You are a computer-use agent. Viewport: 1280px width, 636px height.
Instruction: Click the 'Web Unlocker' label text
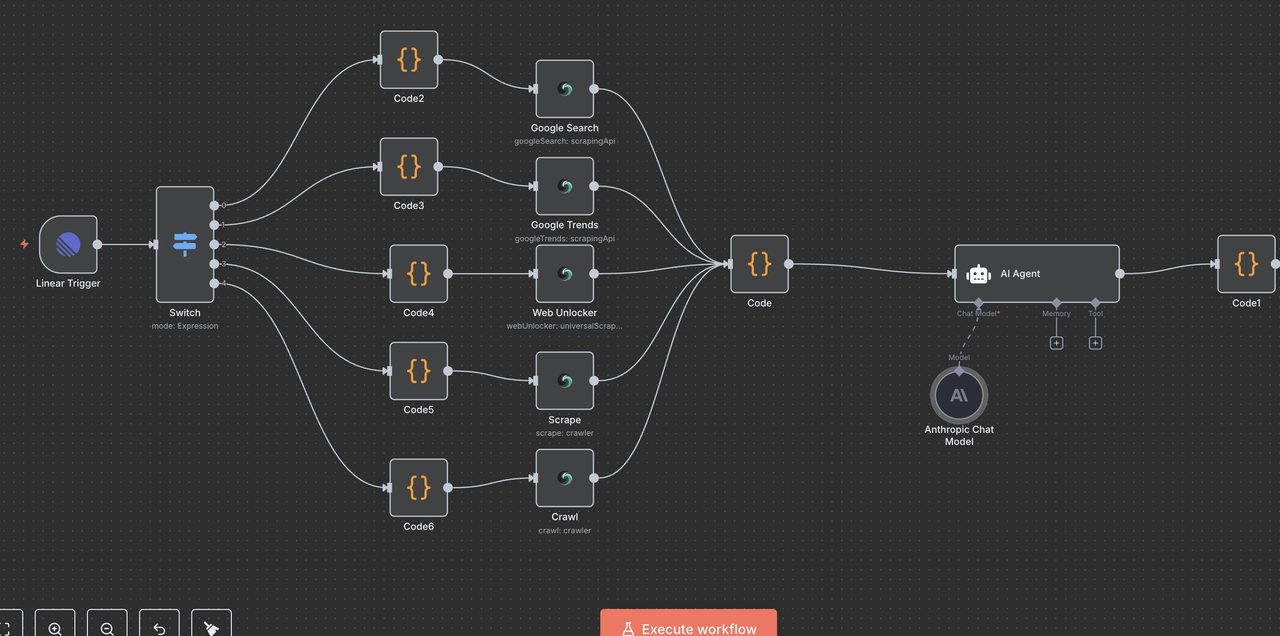(x=565, y=313)
